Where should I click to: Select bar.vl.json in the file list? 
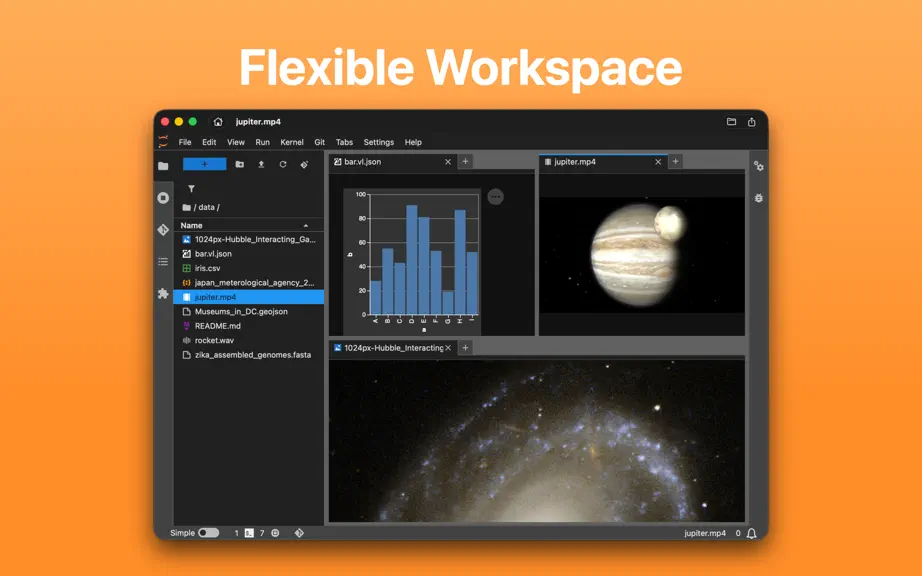[248, 254]
